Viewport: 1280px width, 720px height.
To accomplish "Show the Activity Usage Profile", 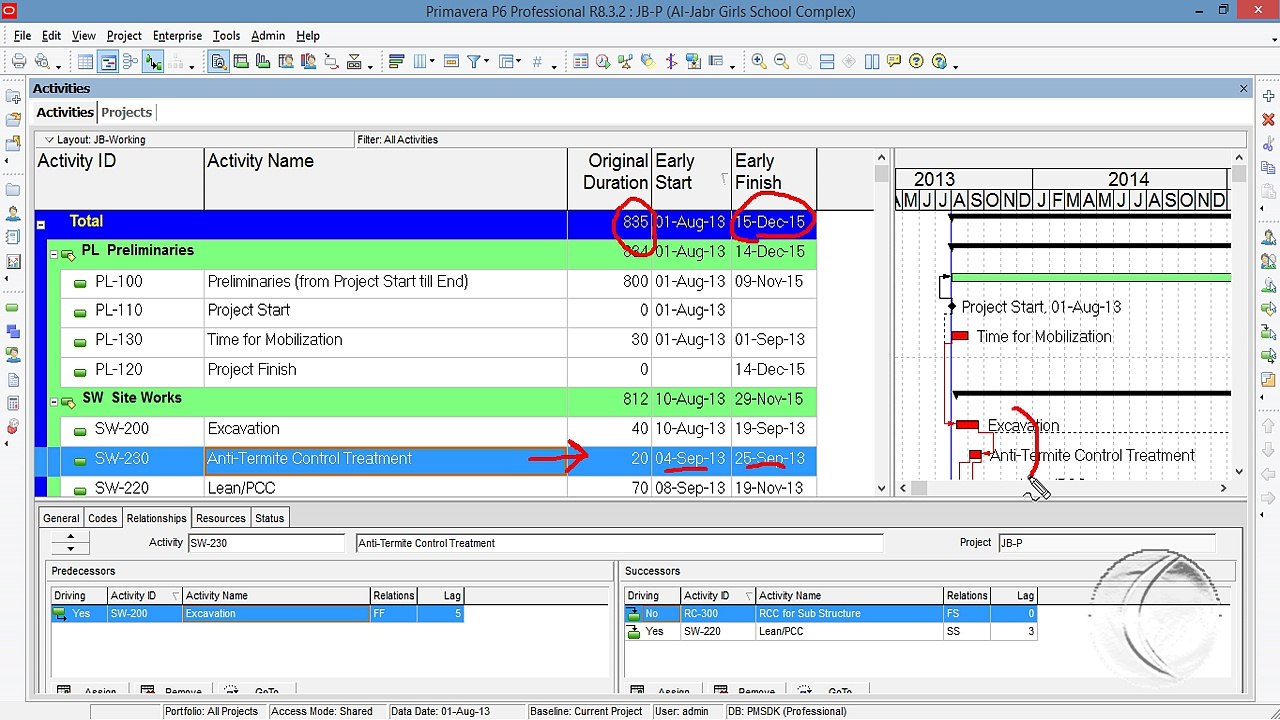I will tap(263, 62).
